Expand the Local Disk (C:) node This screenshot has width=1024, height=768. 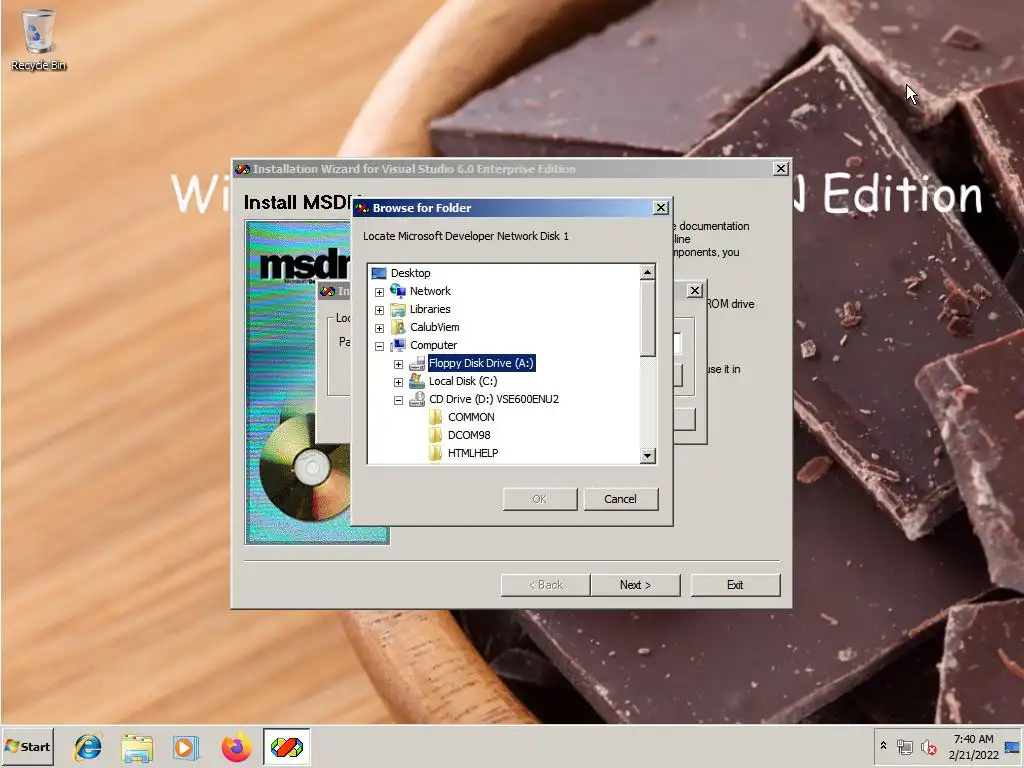(398, 382)
